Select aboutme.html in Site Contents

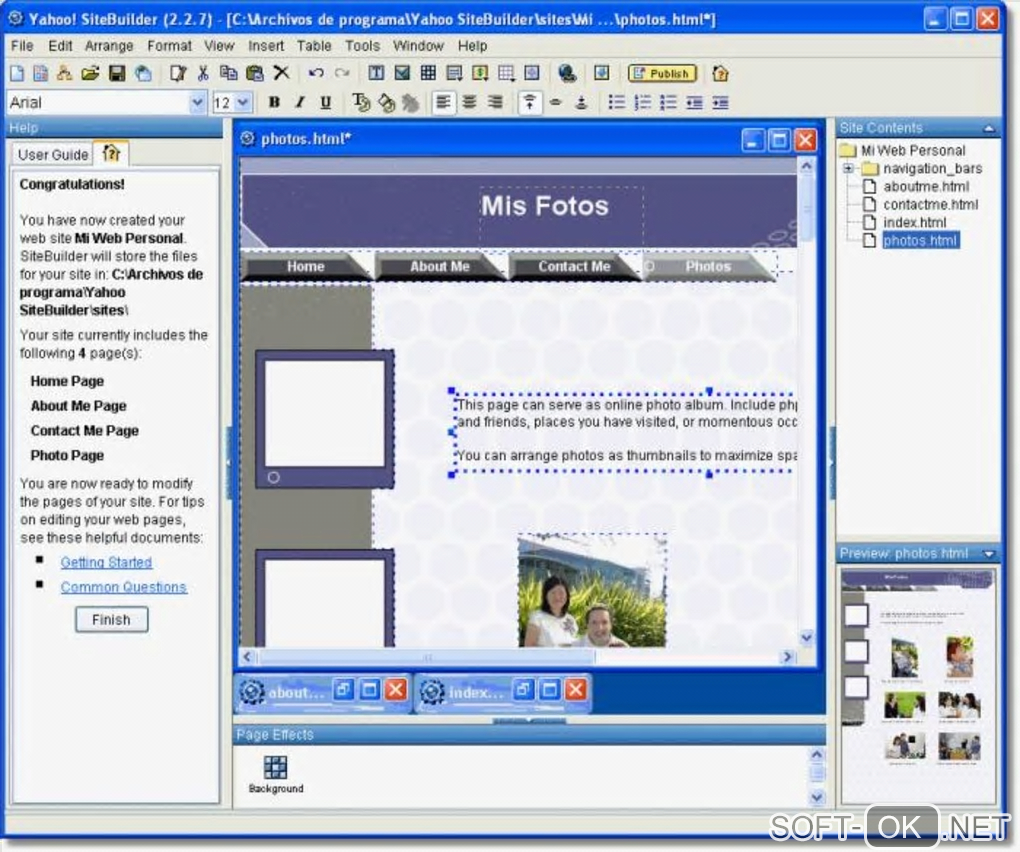[926, 187]
